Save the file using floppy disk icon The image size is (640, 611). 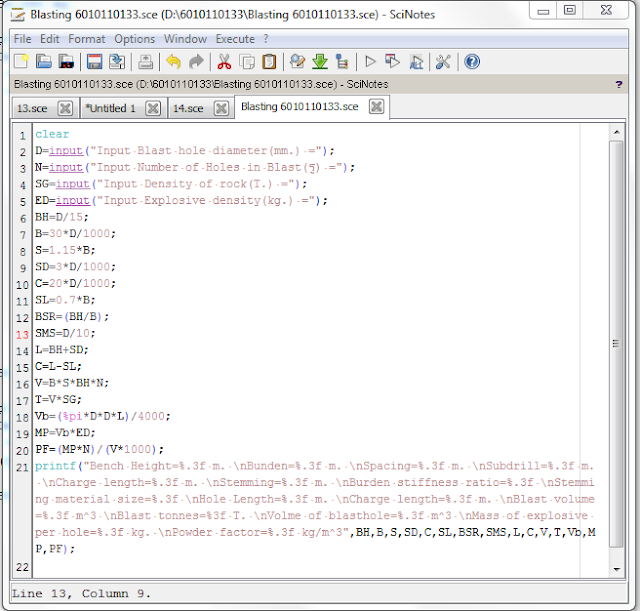click(94, 62)
